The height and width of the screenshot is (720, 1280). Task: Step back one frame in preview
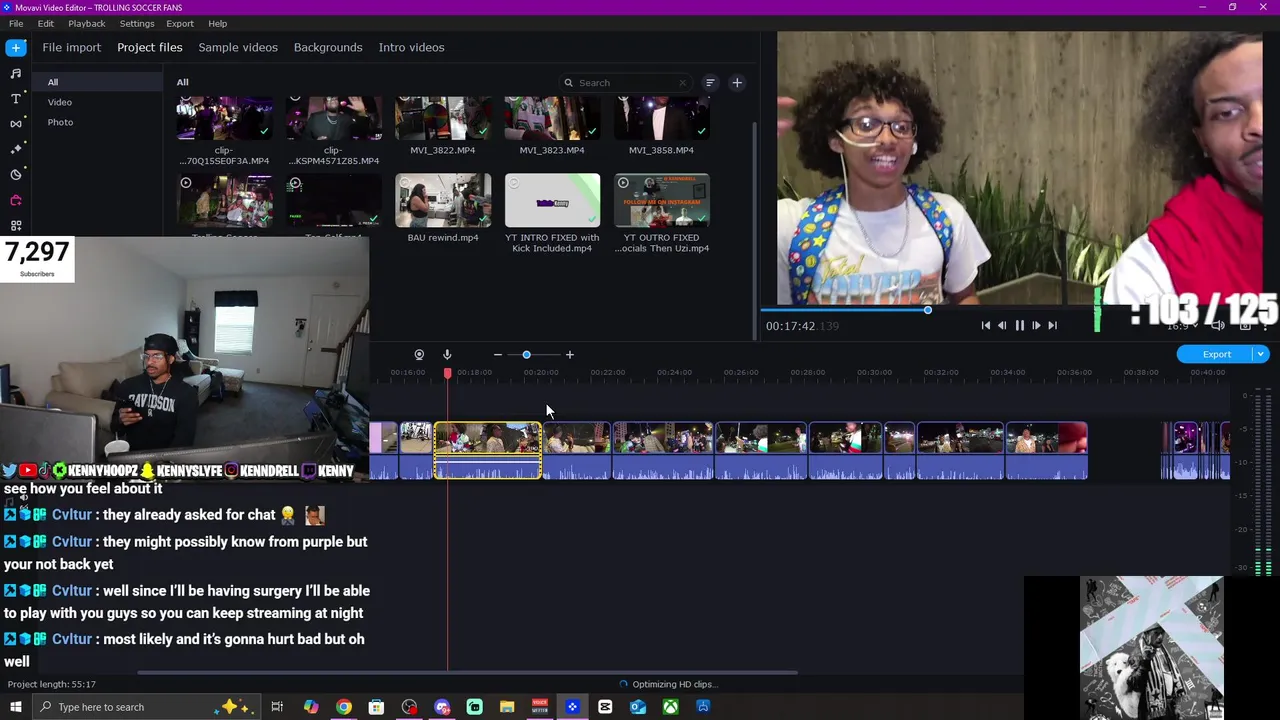[1002, 325]
